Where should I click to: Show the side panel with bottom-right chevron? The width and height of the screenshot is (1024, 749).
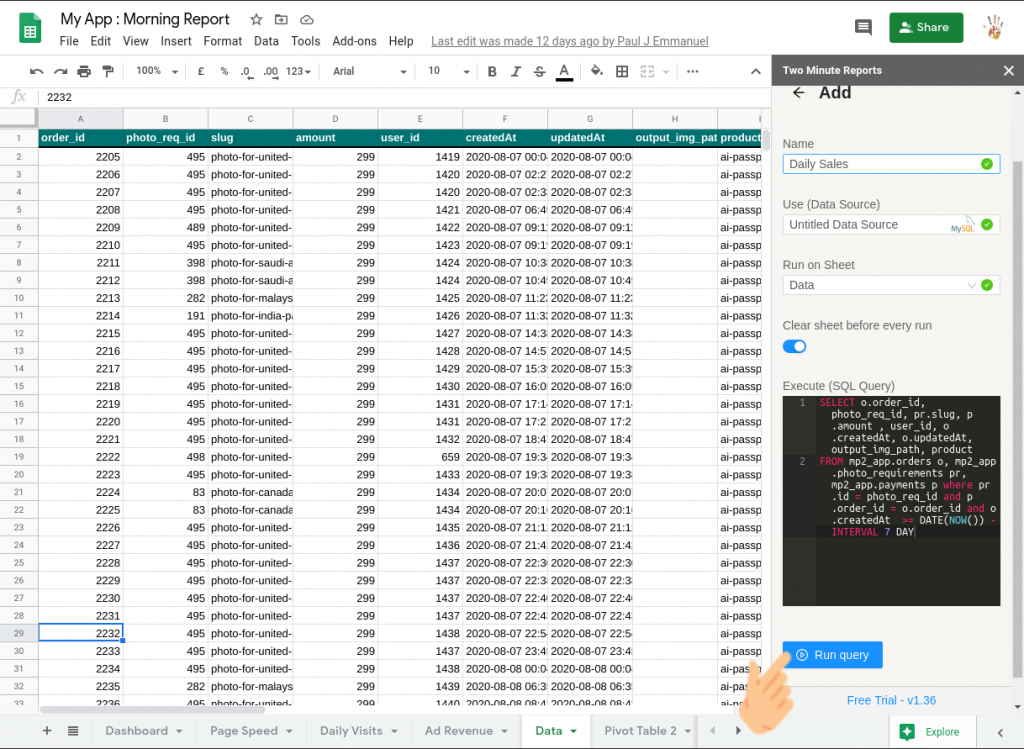click(x=1000, y=732)
